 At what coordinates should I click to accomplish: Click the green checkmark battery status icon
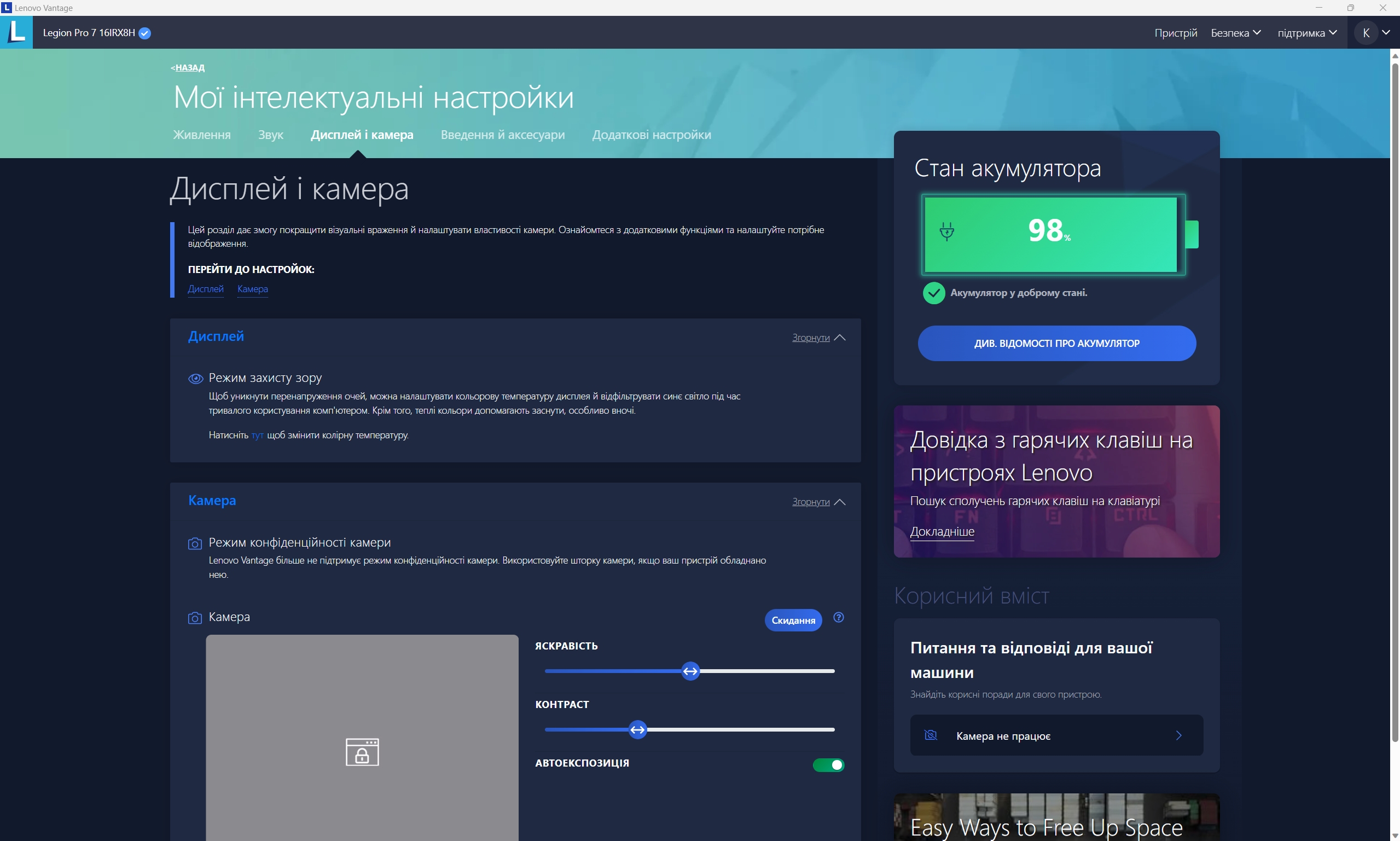(934, 293)
